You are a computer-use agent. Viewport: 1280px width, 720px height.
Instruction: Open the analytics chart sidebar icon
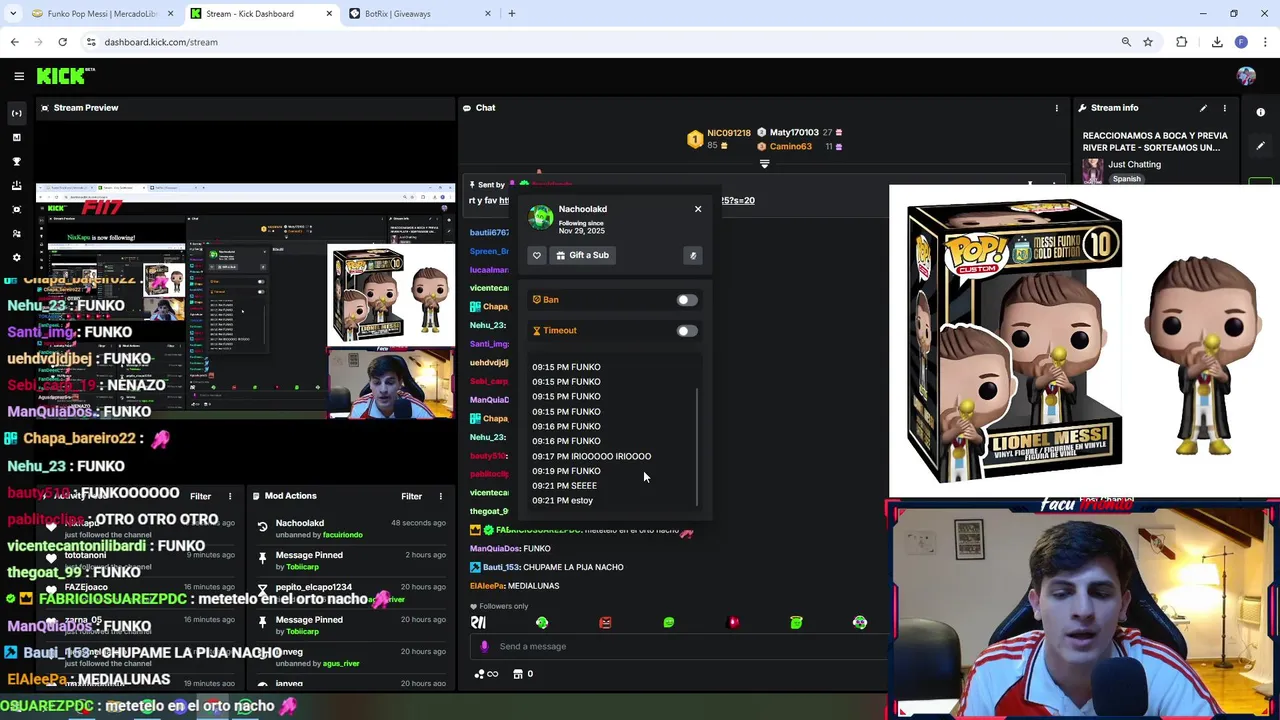point(16,137)
